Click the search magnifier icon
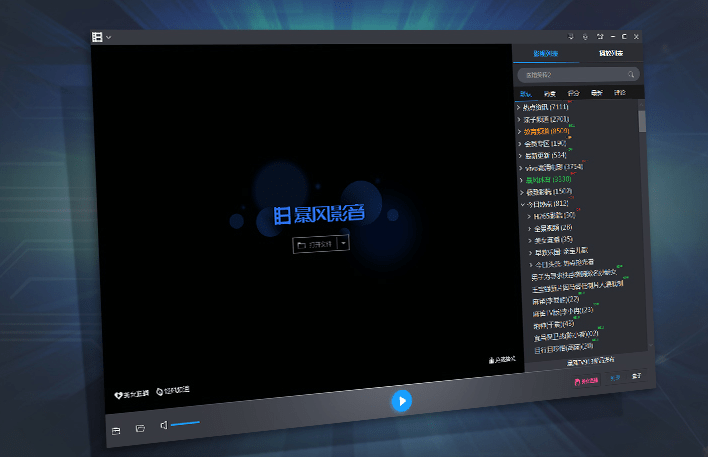This screenshot has height=457, width=708. point(631,75)
